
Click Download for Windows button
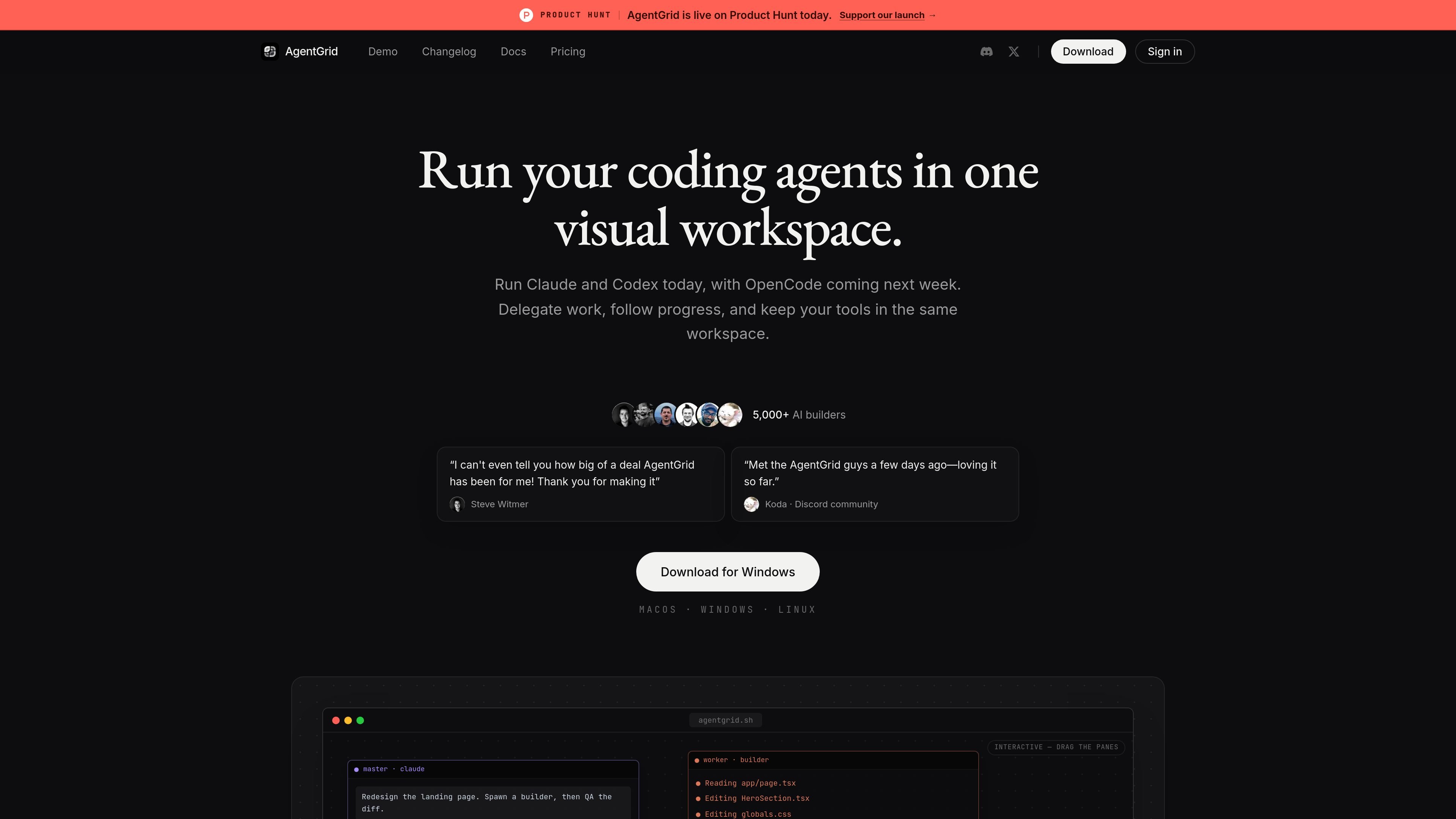pyautogui.click(x=728, y=572)
